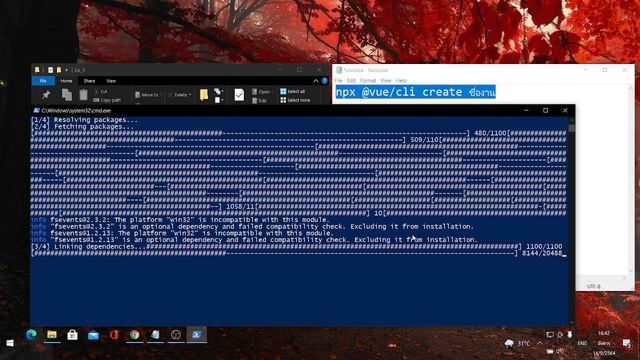The height and width of the screenshot is (360, 640).
Task: Click the folder icon in the Explorer title bar
Action: (37, 70)
